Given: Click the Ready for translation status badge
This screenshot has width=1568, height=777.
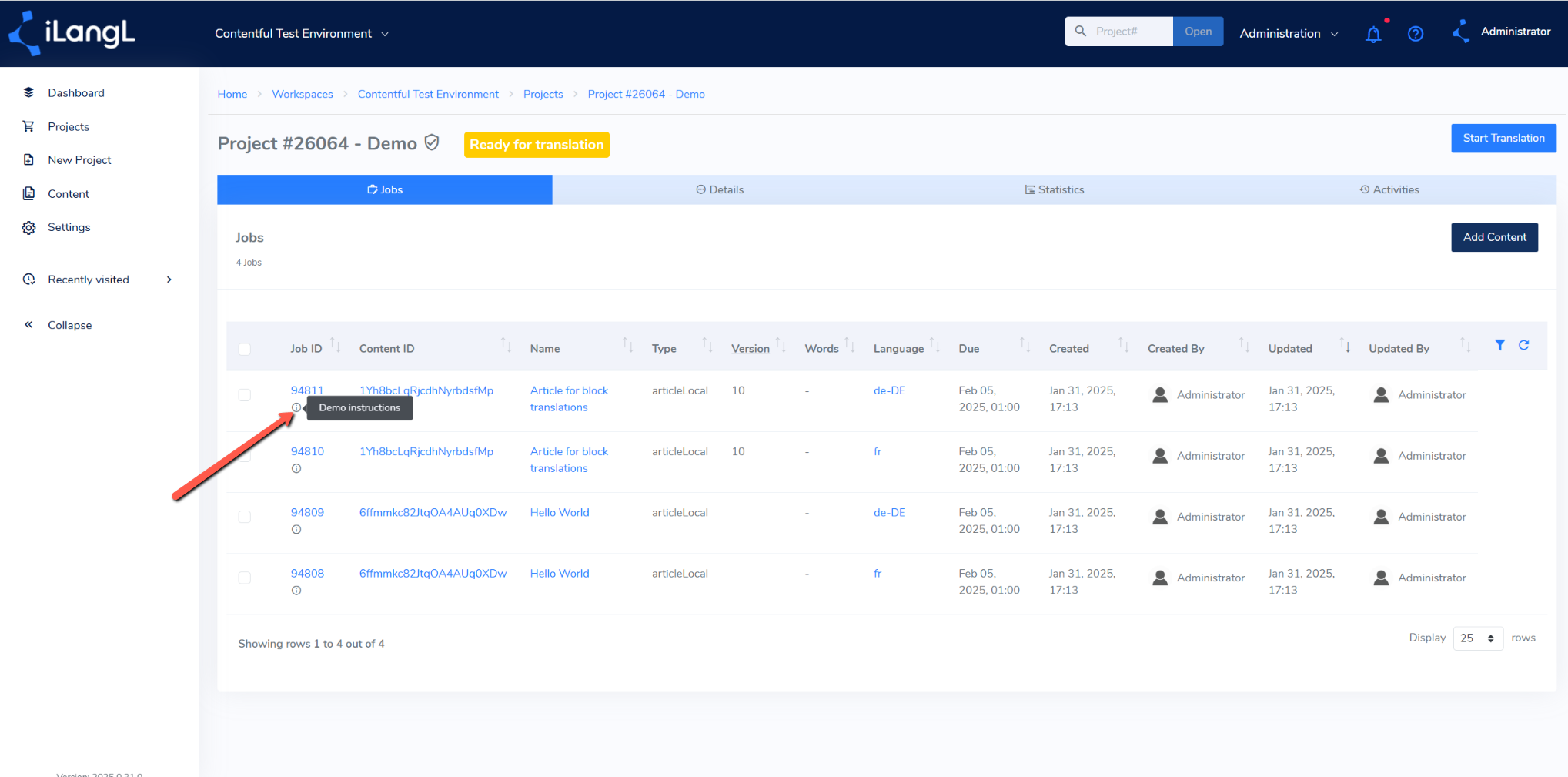Looking at the screenshot, I should point(537,145).
